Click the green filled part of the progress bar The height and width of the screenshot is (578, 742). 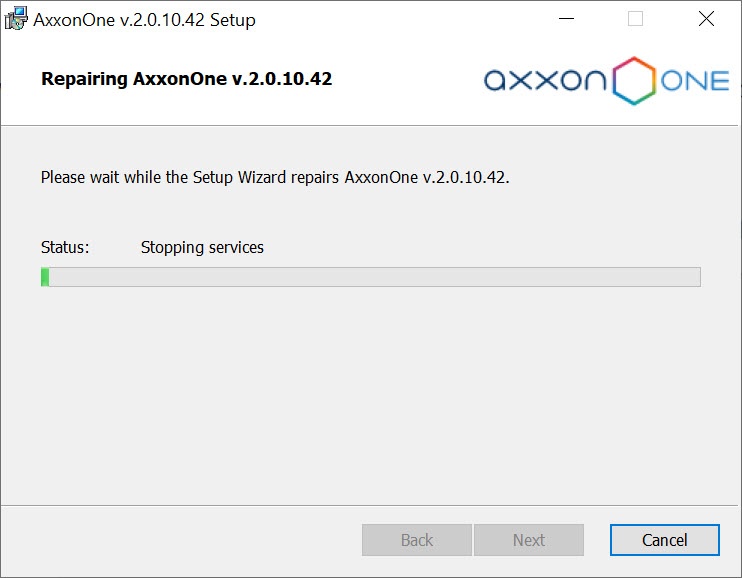coord(45,277)
